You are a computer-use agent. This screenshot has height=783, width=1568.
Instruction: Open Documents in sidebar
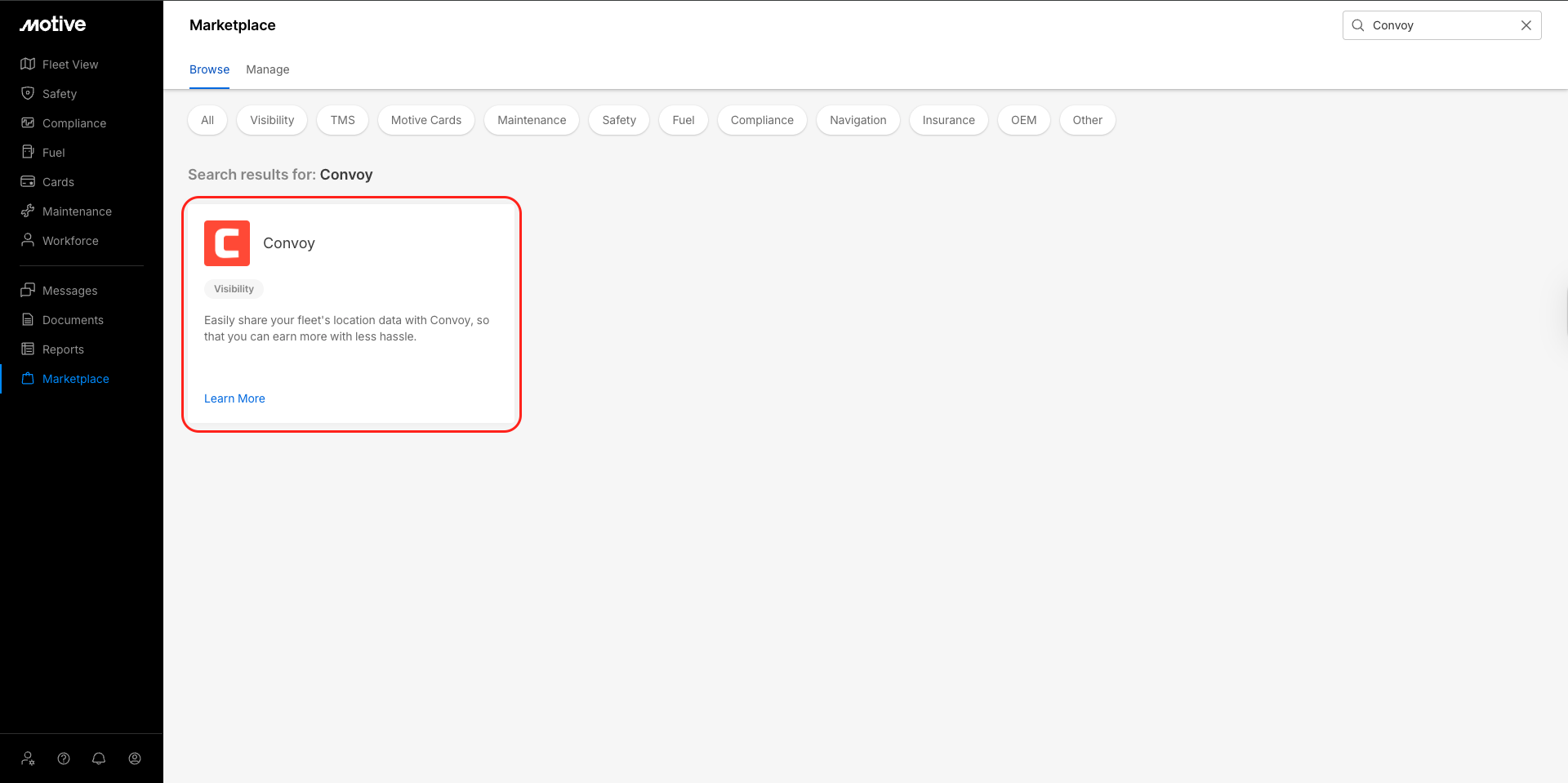click(x=73, y=320)
